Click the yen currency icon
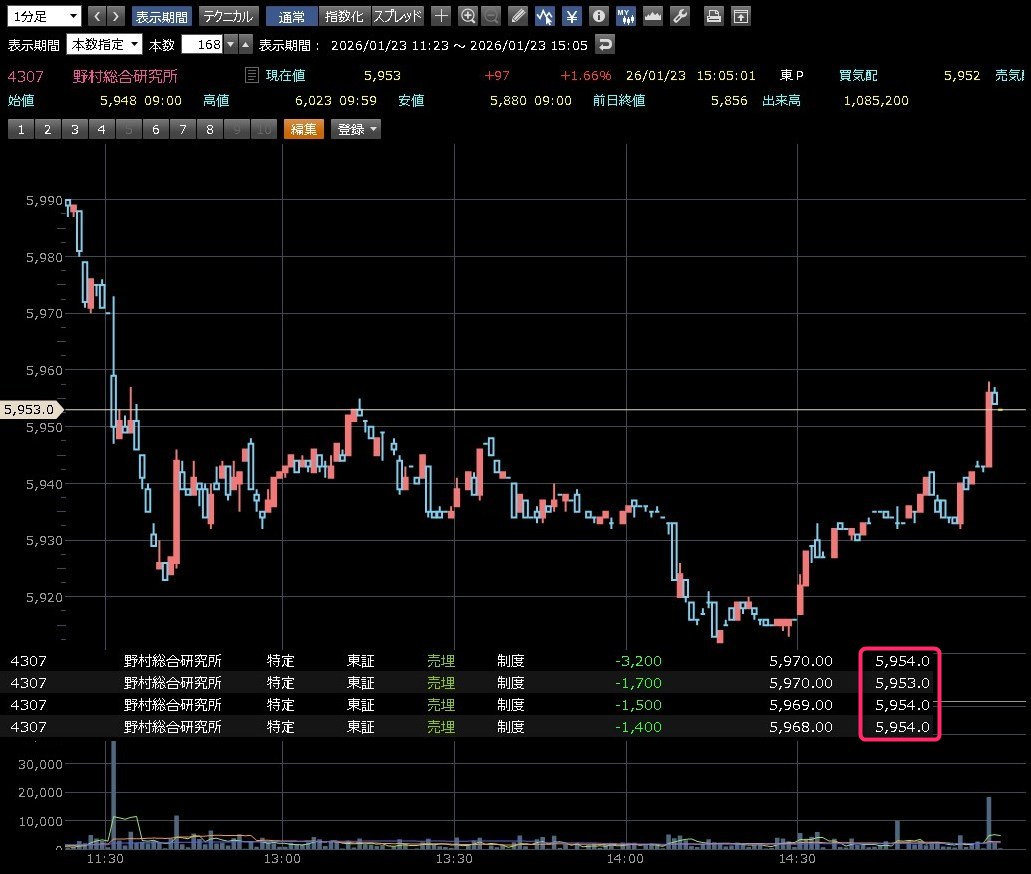1031x874 pixels. [571, 16]
